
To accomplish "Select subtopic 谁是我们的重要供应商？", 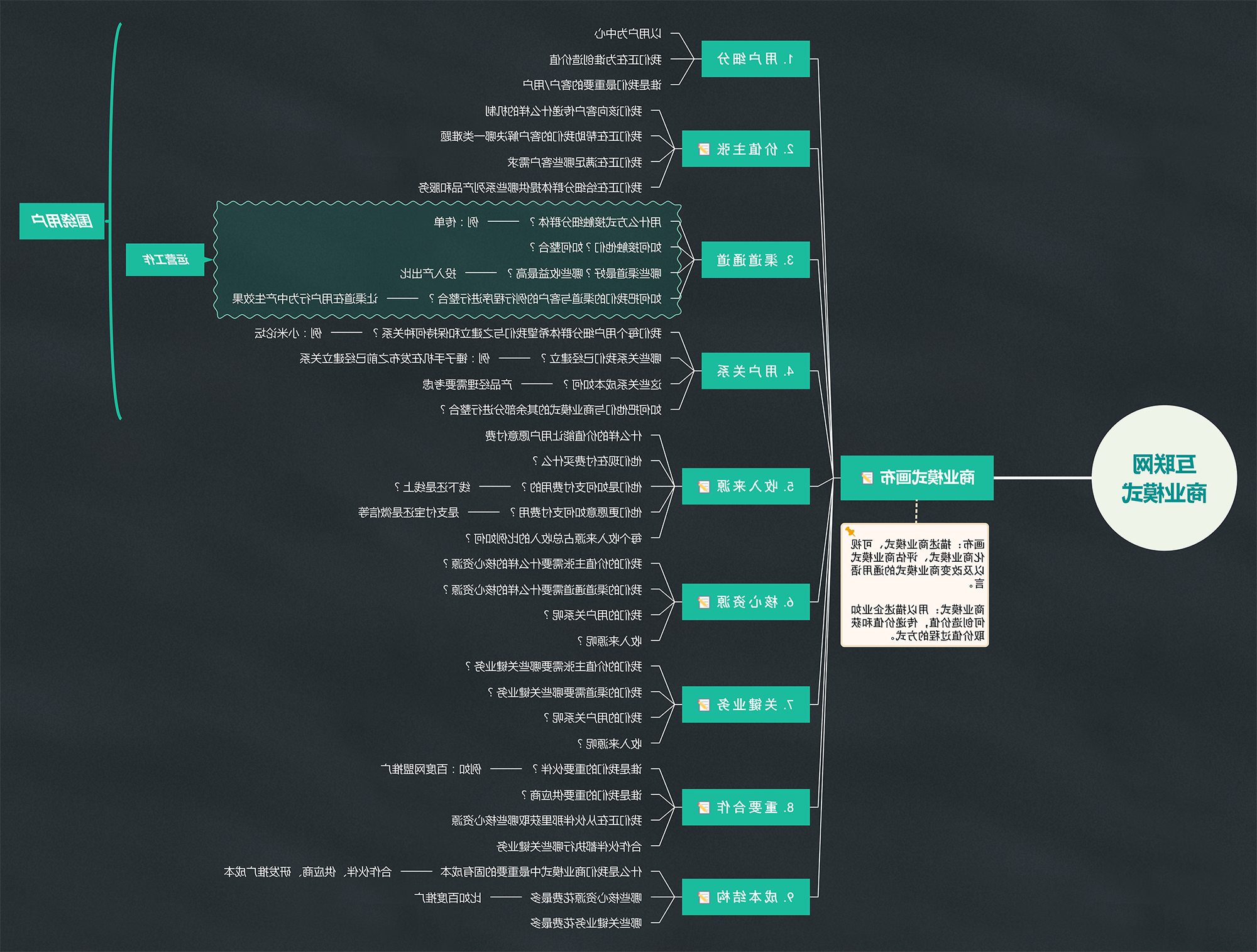I will click(582, 796).
